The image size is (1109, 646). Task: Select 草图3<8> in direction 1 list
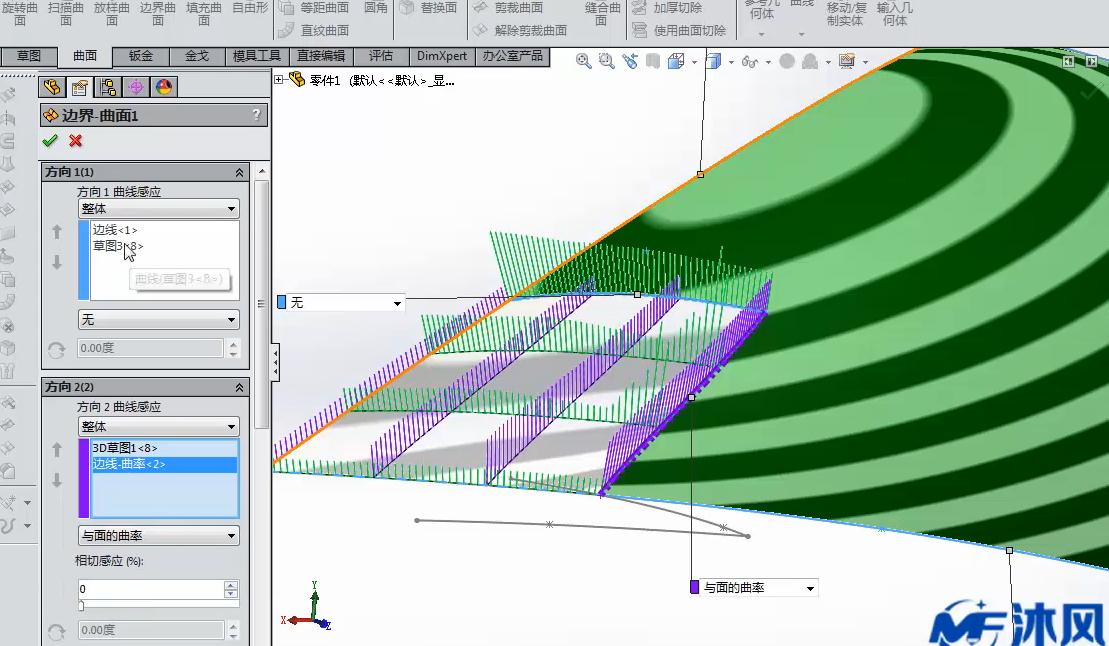point(117,246)
